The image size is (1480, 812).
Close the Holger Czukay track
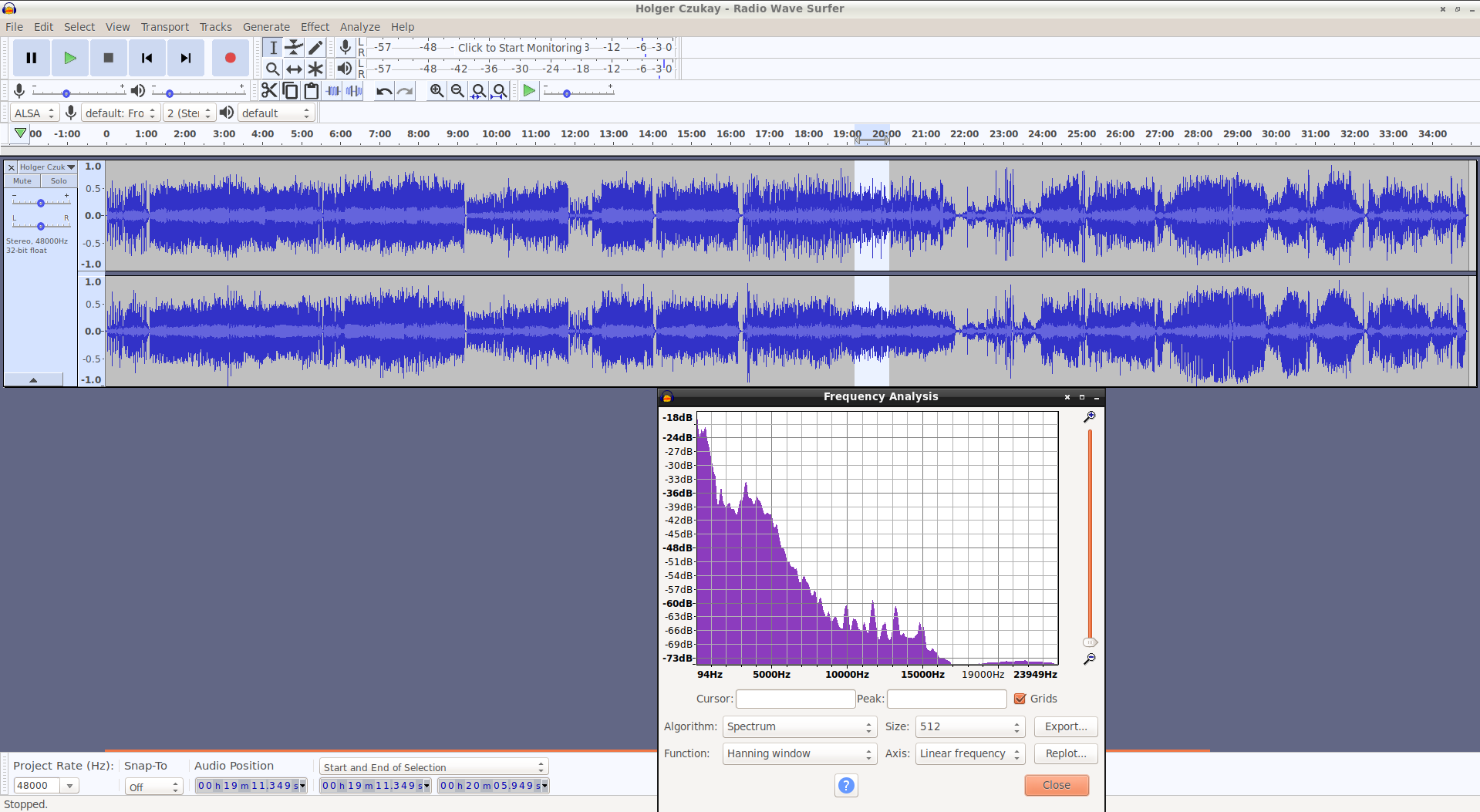pos(12,167)
